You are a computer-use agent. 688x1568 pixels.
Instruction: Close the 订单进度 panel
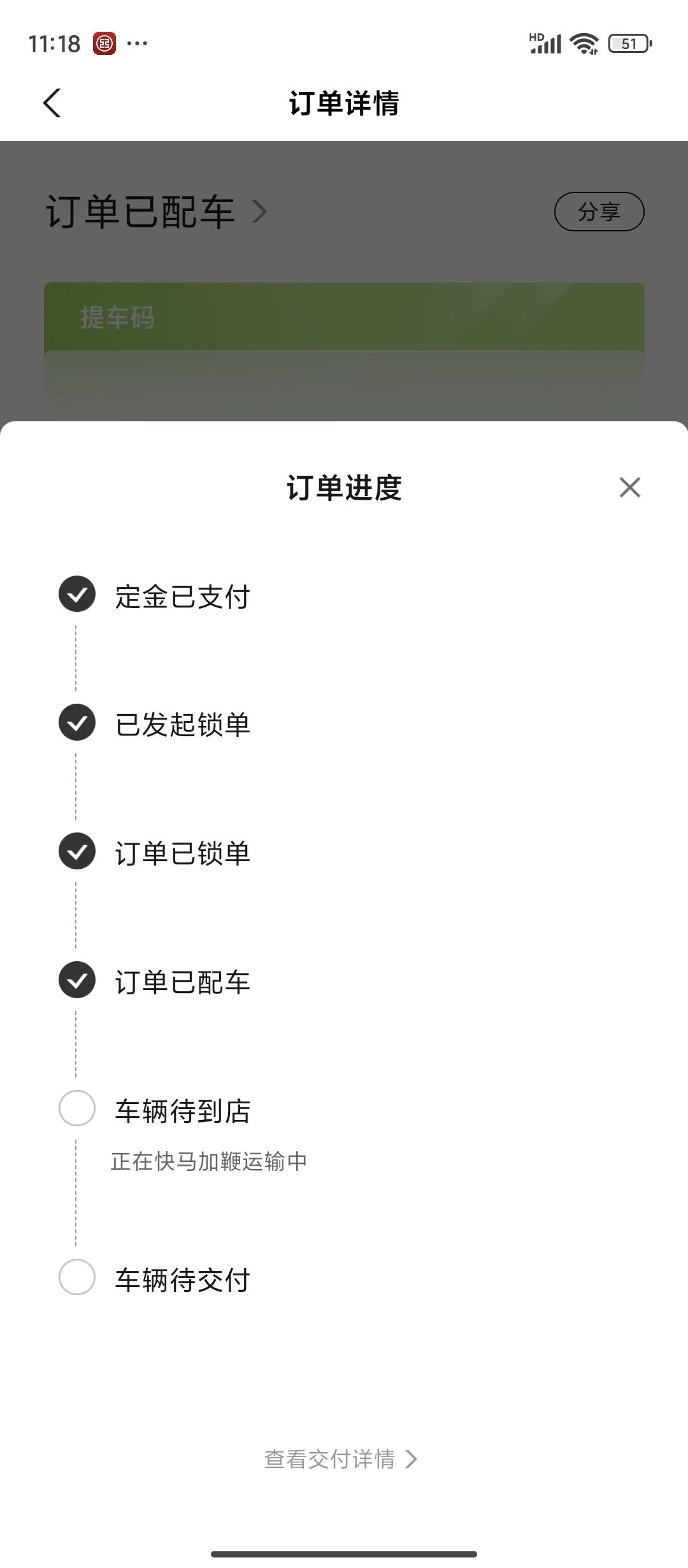[x=629, y=488]
